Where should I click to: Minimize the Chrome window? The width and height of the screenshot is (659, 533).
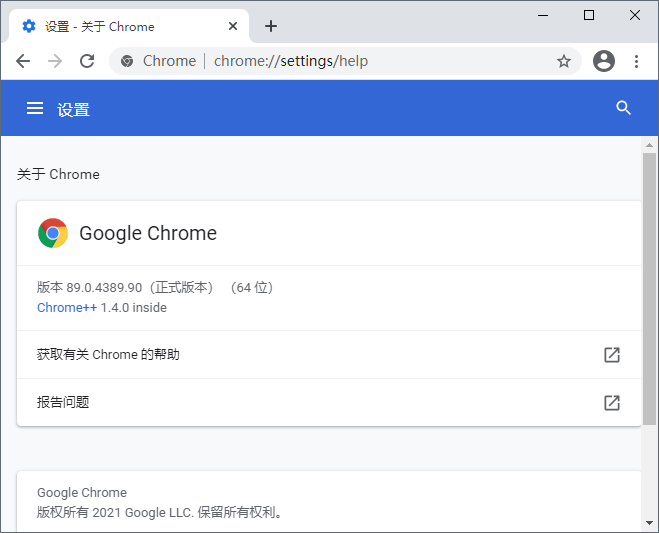543,16
